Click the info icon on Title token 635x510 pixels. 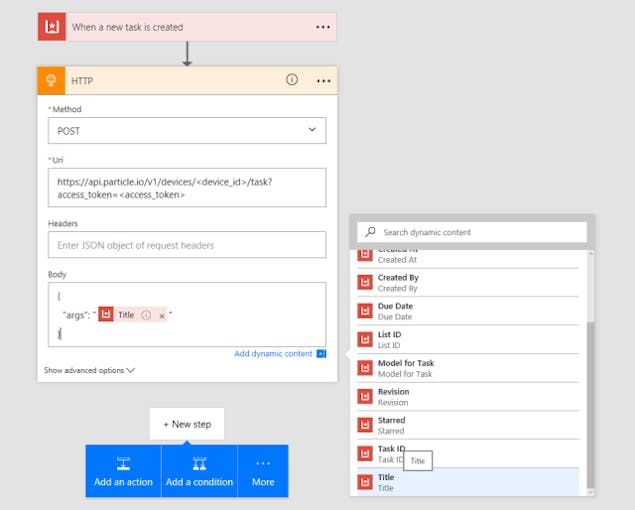(146, 315)
